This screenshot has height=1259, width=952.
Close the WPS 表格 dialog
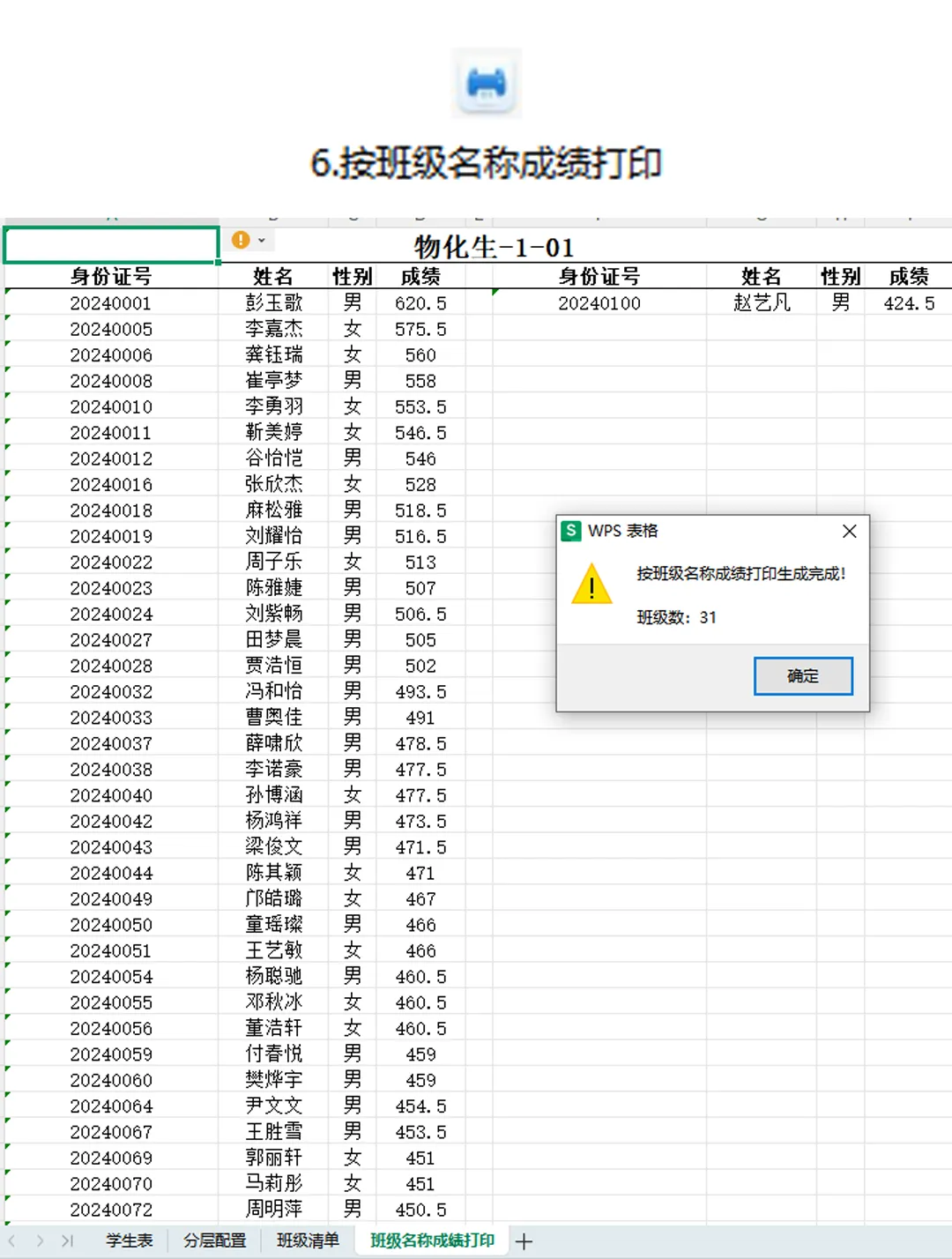(849, 531)
